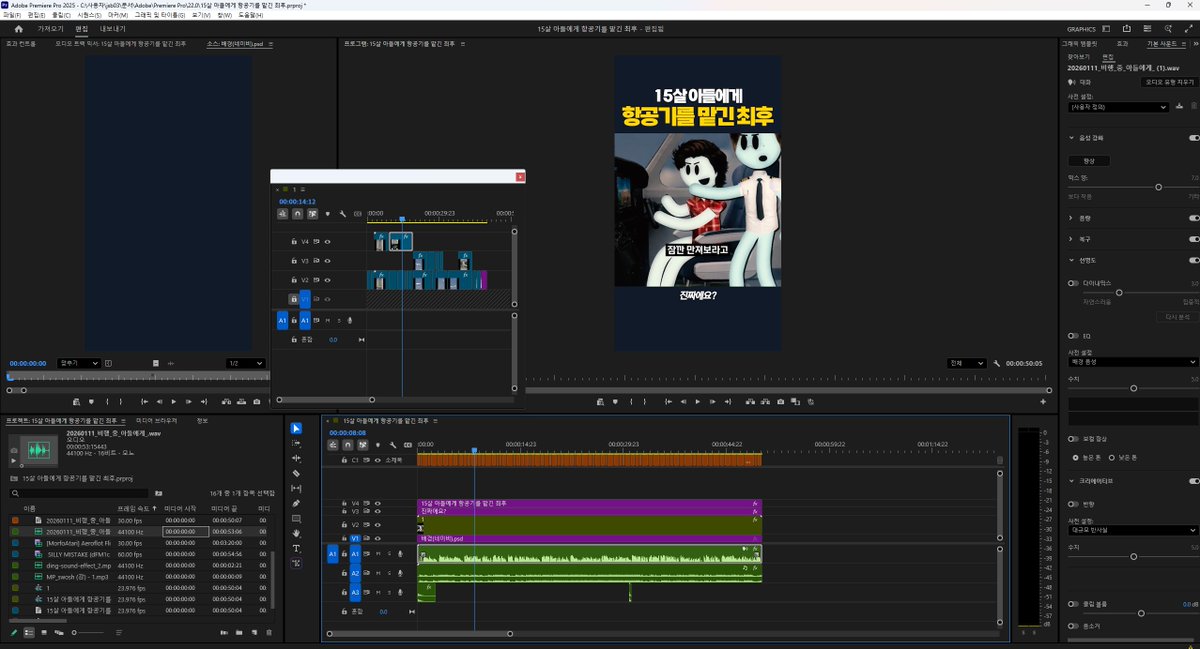The height and width of the screenshot is (649, 1200).
Task: Open the Program monitor 전체 resolution dropdown
Action: (967, 363)
